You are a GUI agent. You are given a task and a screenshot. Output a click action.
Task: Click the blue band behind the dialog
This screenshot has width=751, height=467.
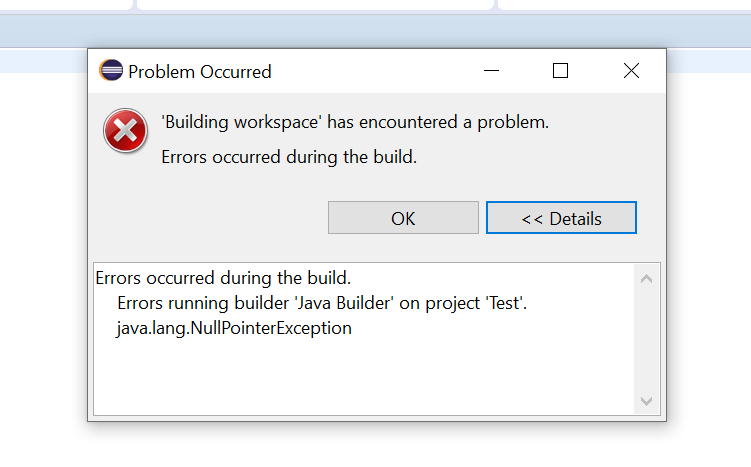[376, 31]
